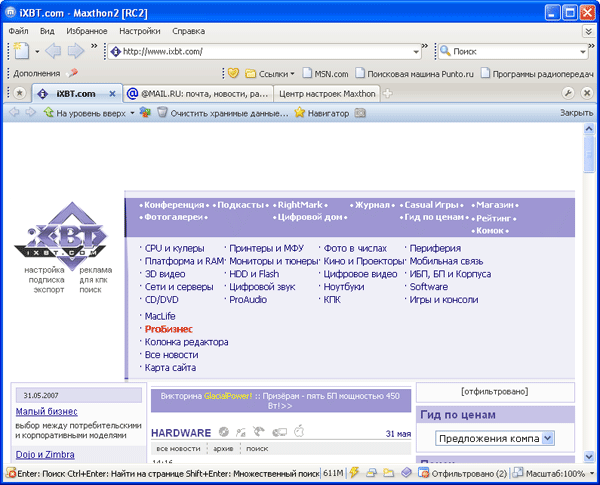Viewport: 600px width, 485px height.
Task: Switch to the @MAIL.RU tab
Action: (x=198, y=94)
